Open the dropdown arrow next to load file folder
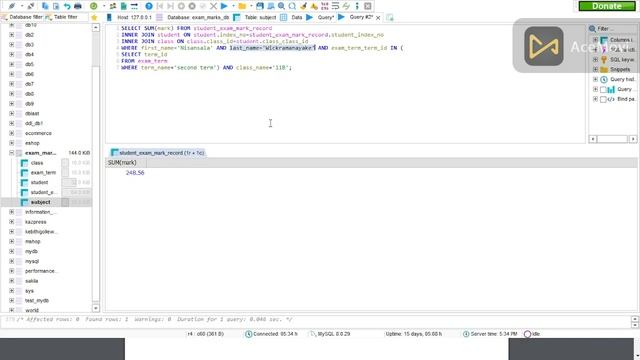The width and height of the screenshot is (640, 360). (251, 6)
